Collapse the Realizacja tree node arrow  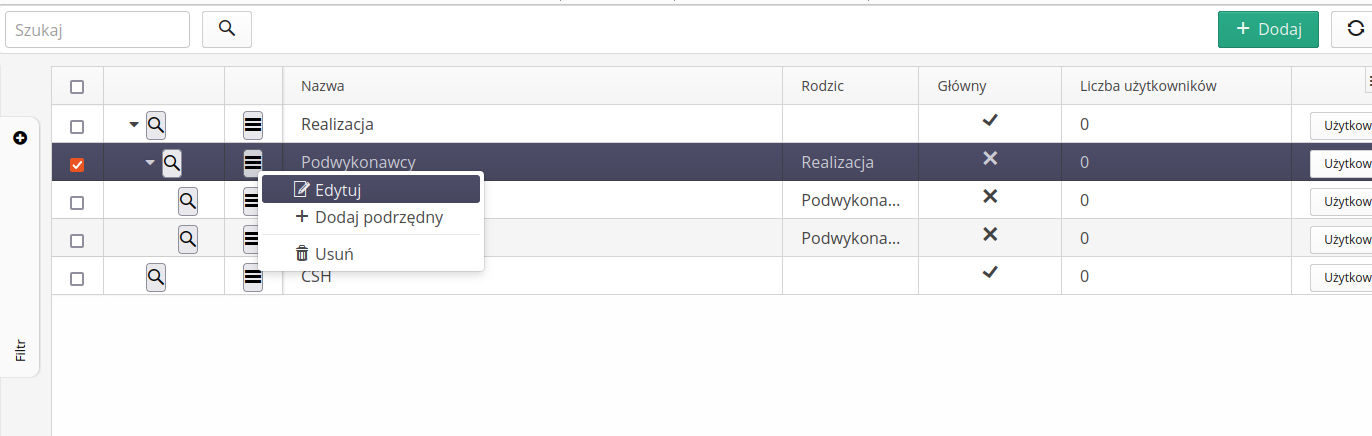click(x=134, y=125)
